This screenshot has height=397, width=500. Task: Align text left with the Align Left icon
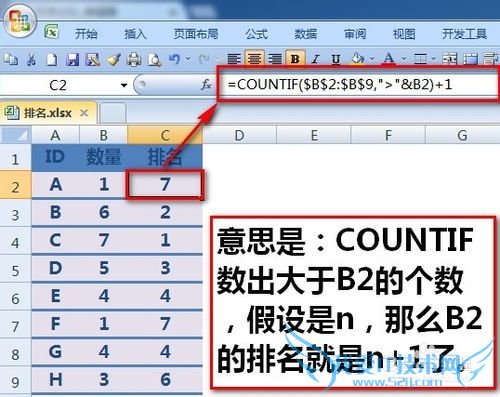[x=234, y=59]
